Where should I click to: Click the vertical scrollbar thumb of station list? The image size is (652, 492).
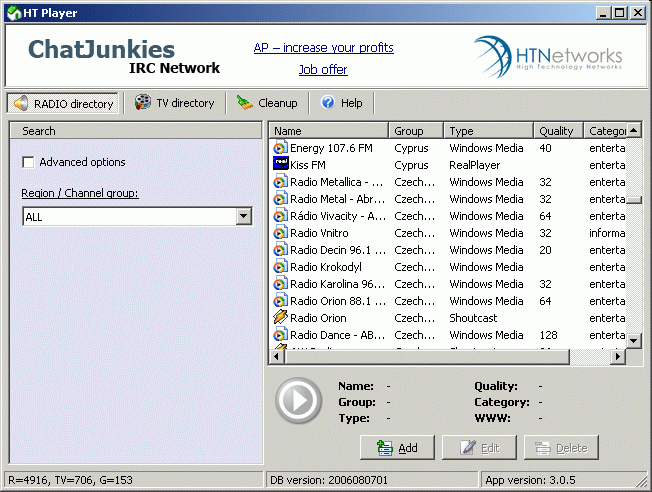coord(634,200)
